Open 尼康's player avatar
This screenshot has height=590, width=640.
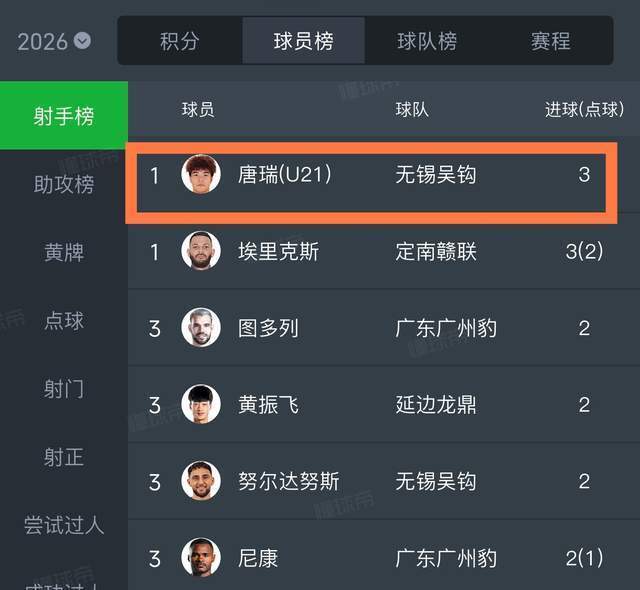tap(201, 558)
